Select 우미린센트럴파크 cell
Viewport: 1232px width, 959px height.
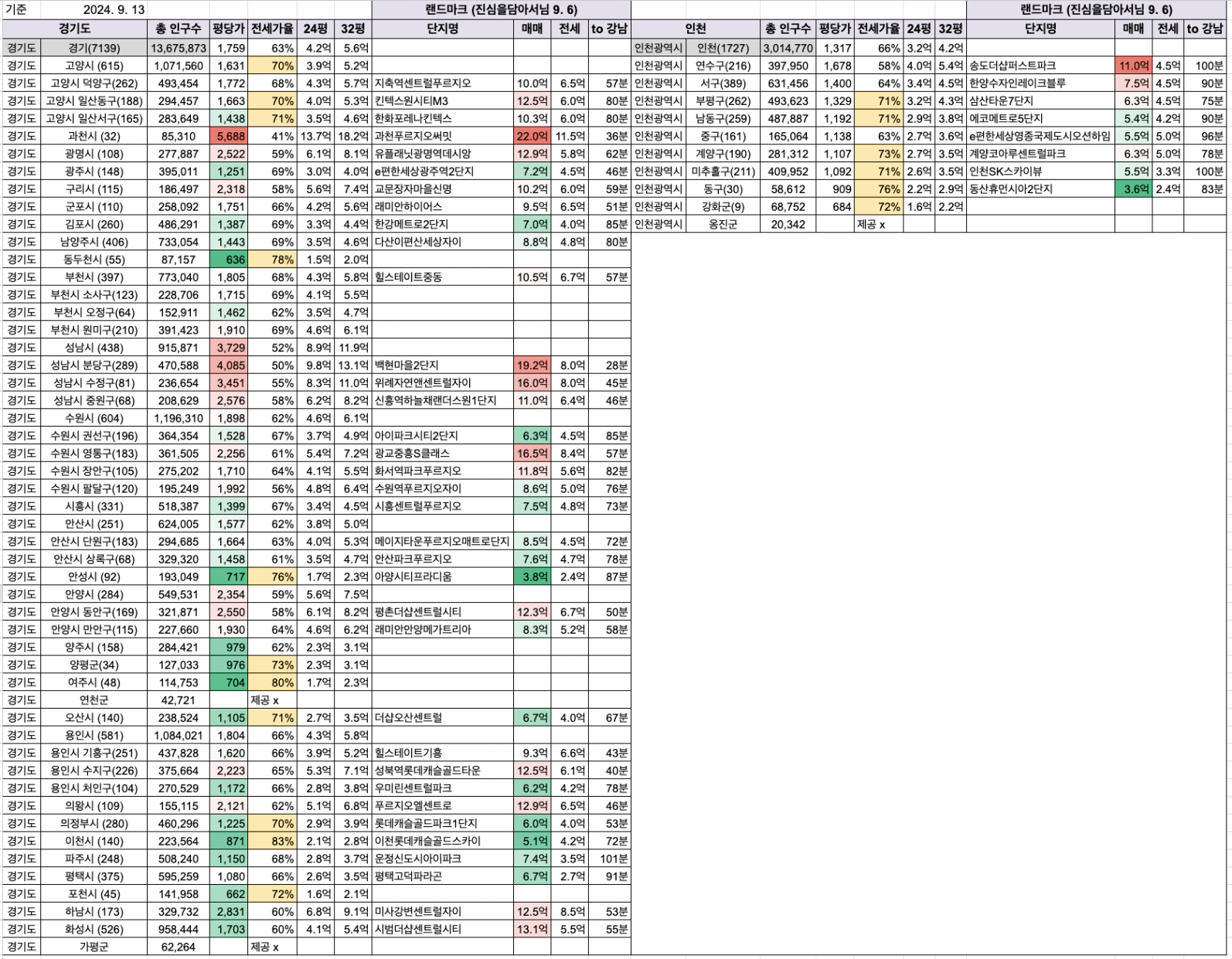point(442,788)
